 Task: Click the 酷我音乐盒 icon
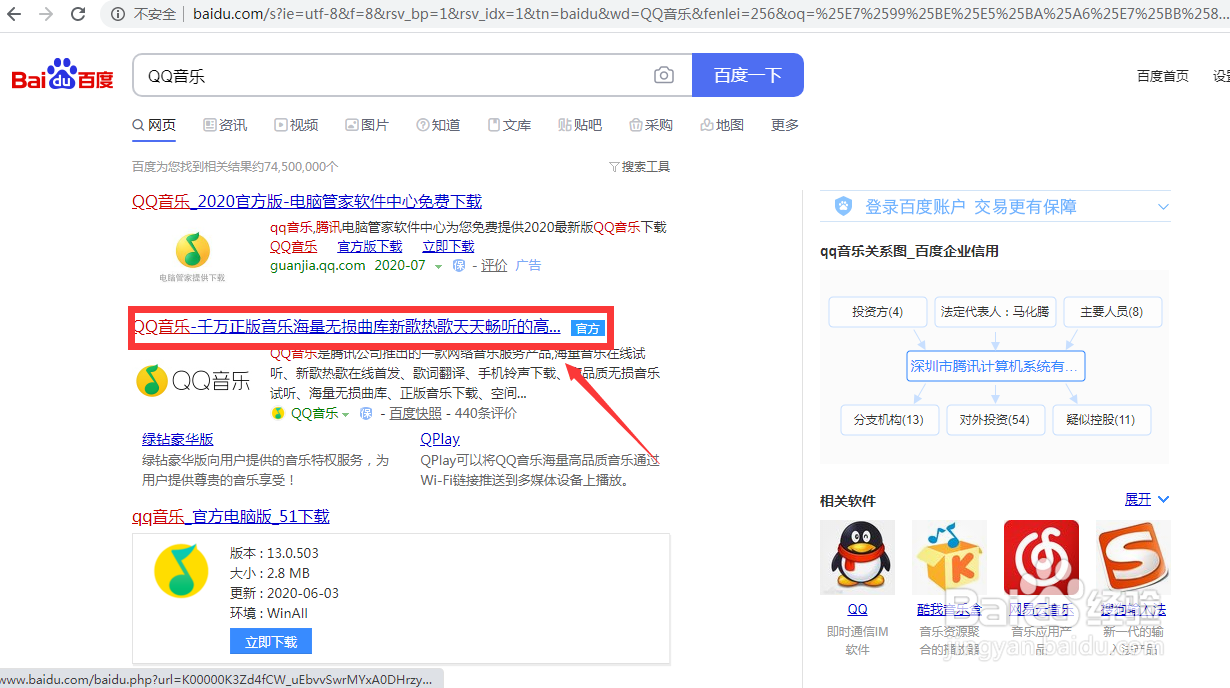click(x=949, y=556)
